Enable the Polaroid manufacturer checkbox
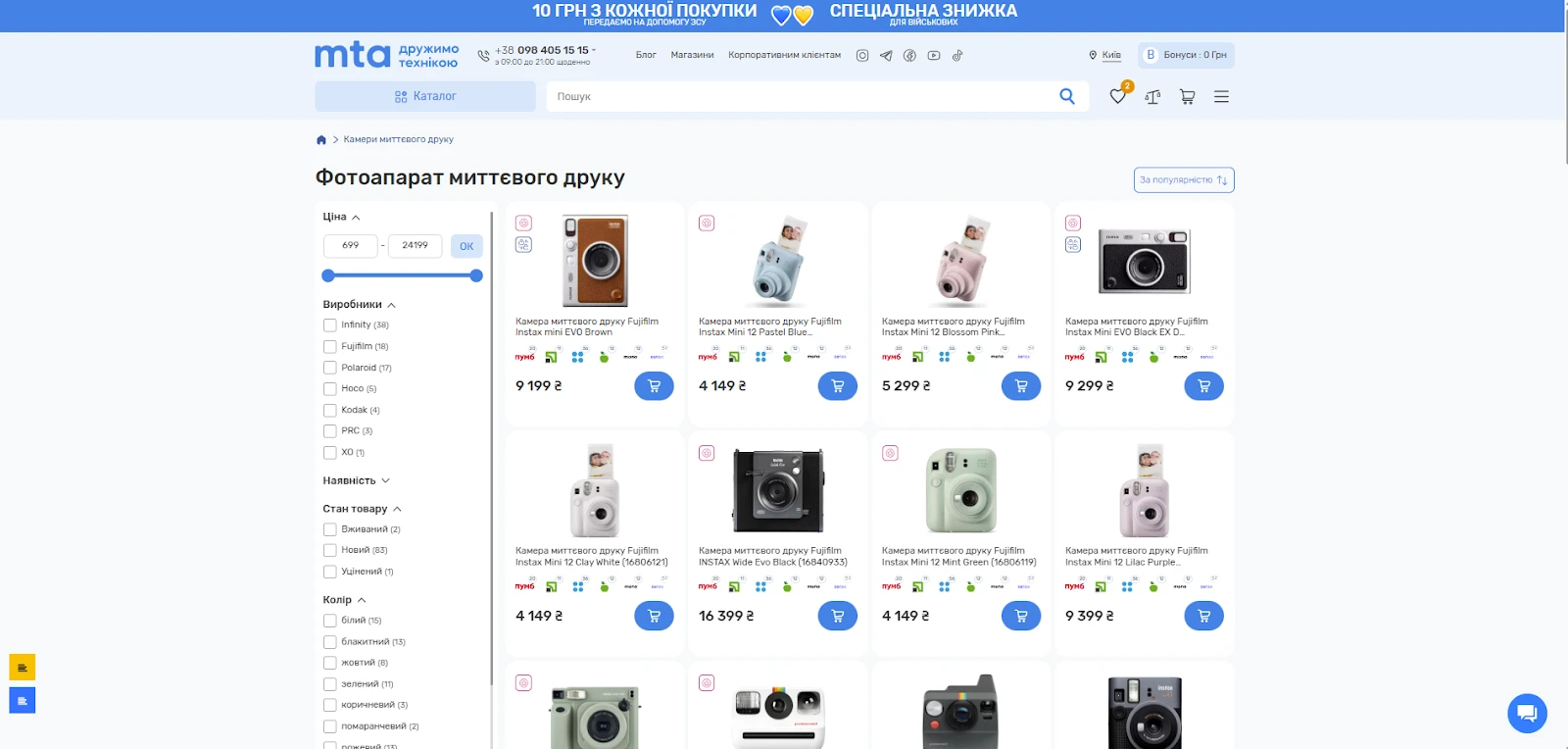The width and height of the screenshot is (1568, 749). point(330,368)
